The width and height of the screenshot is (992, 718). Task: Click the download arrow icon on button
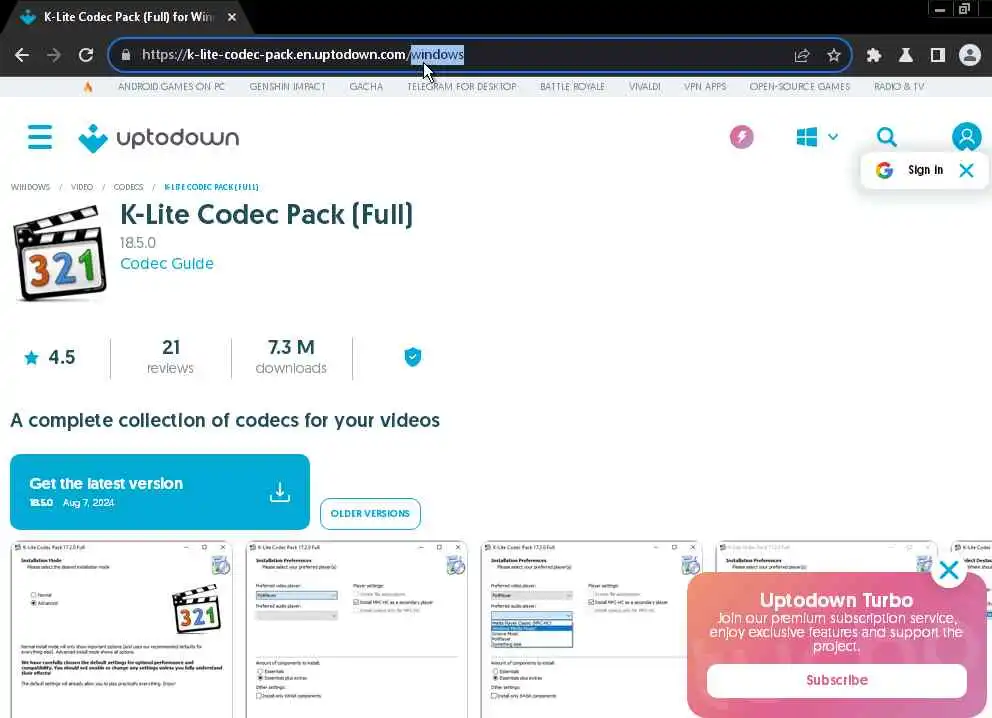(280, 492)
